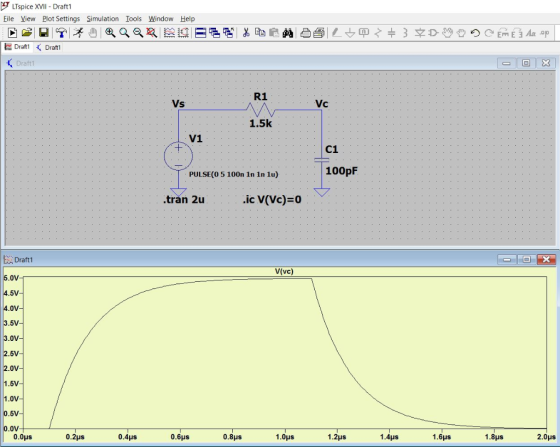Click the Vs net label
The height and width of the screenshot is (447, 560).
pyautogui.click(x=178, y=104)
